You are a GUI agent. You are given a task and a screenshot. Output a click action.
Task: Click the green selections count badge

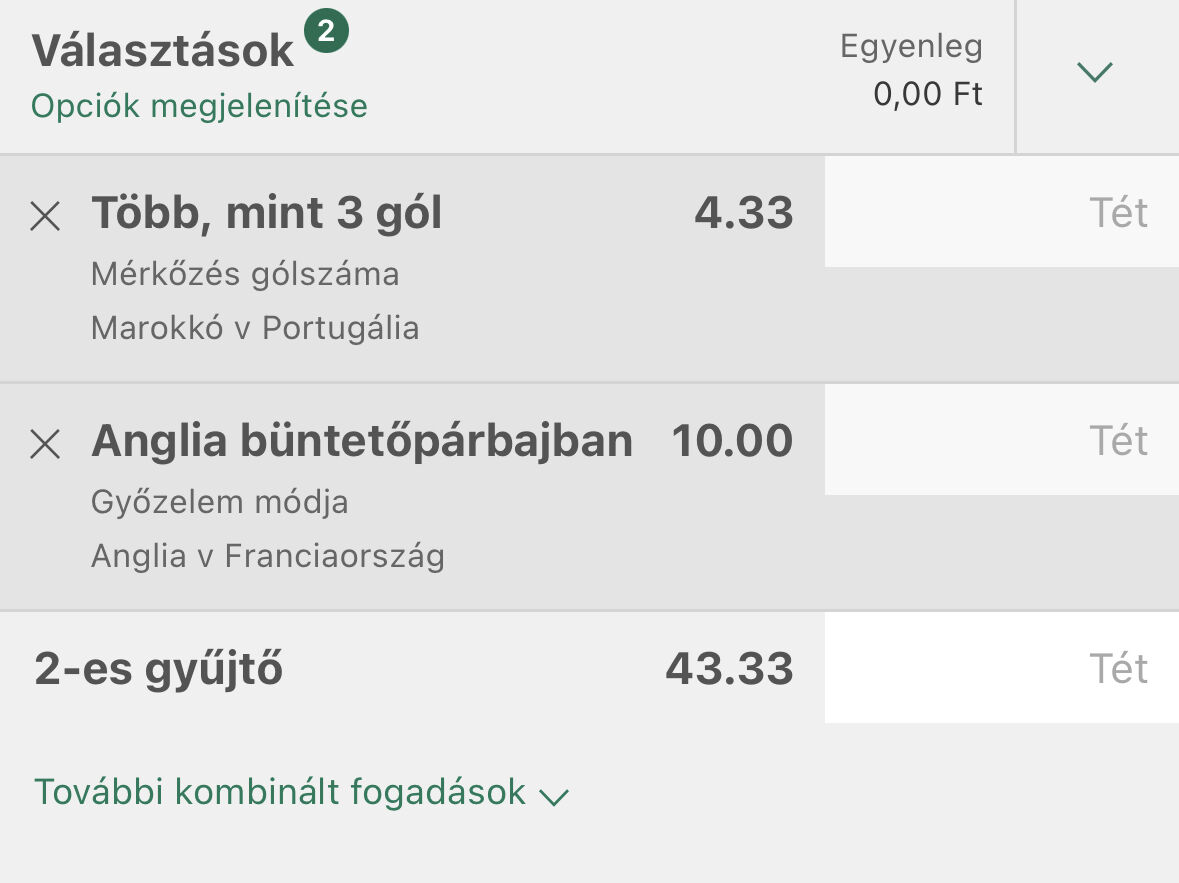point(326,33)
